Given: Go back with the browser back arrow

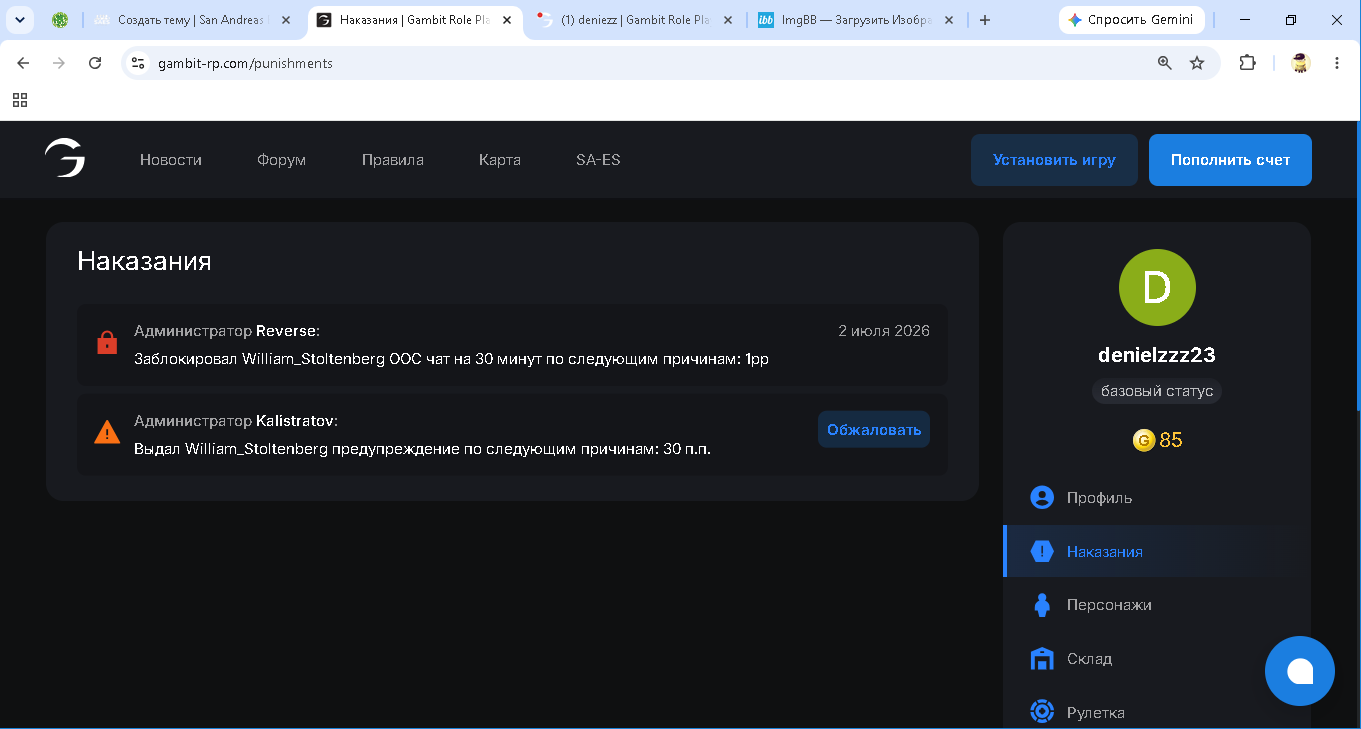Looking at the screenshot, I should pos(23,63).
